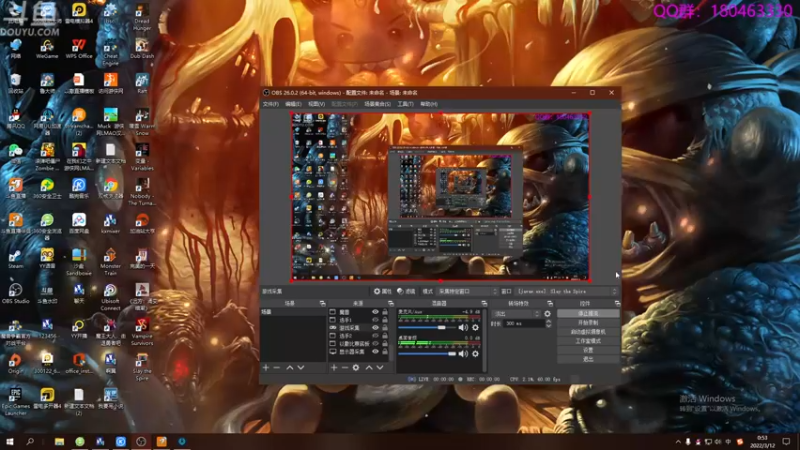
Task: Toggle lock on 显示器采集 source
Action: (x=385, y=352)
